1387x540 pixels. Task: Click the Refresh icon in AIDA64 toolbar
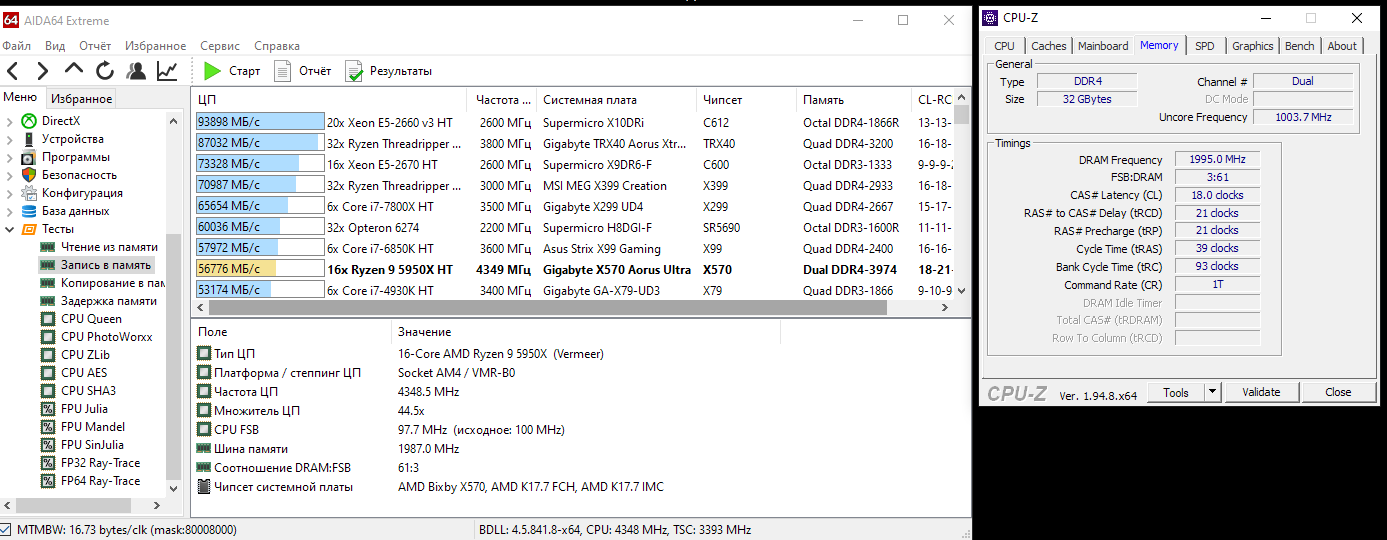[x=105, y=71]
